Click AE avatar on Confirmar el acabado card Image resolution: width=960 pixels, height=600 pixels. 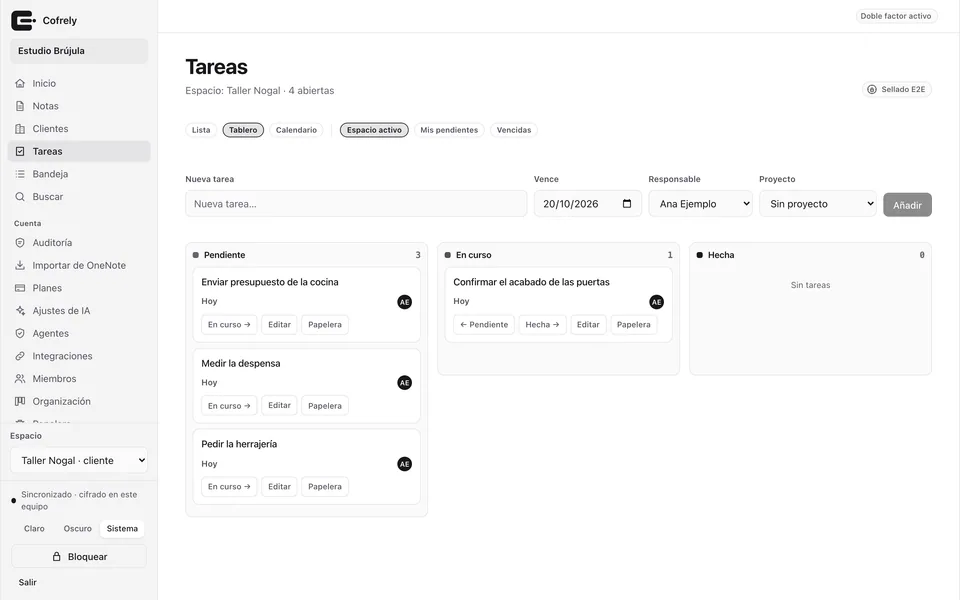point(656,302)
